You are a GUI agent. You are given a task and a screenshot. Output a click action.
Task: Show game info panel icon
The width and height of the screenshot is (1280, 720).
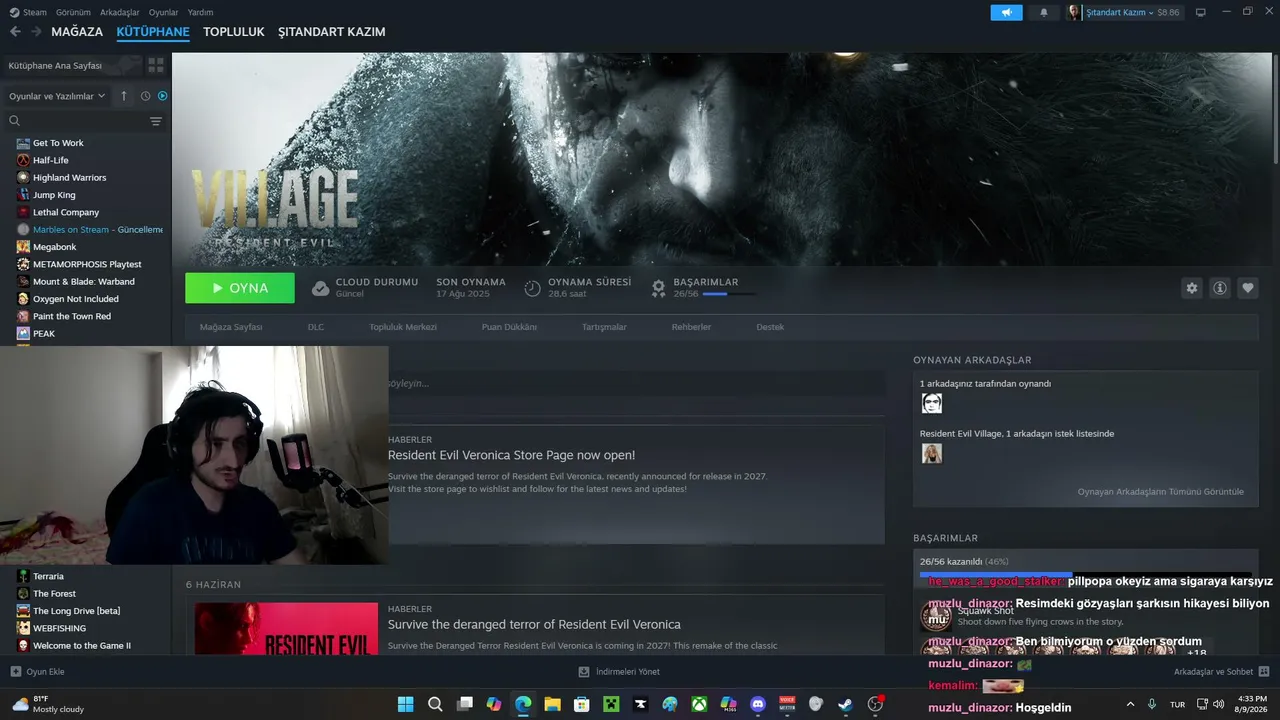1220,288
